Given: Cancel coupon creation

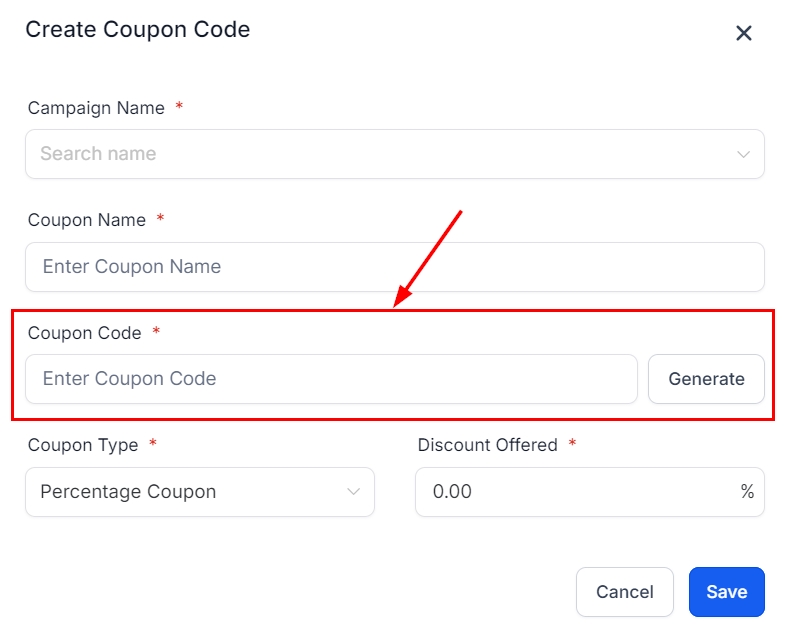Looking at the screenshot, I should pos(625,592).
